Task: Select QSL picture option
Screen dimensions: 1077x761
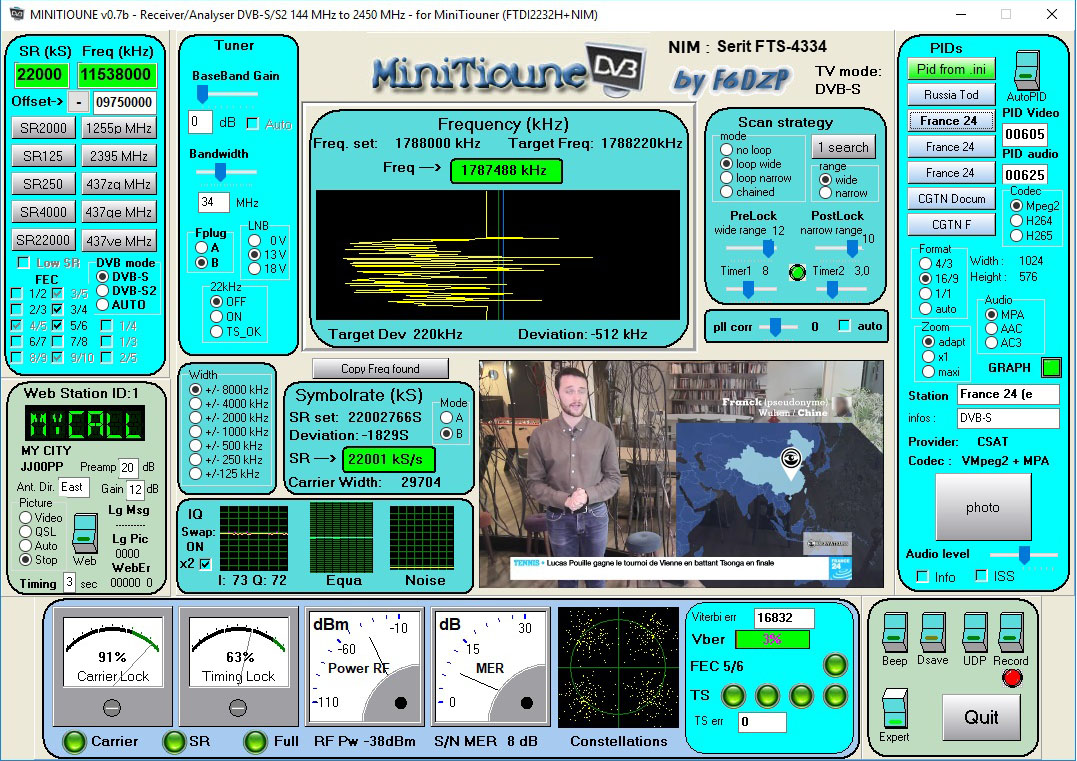Action: (x=25, y=532)
